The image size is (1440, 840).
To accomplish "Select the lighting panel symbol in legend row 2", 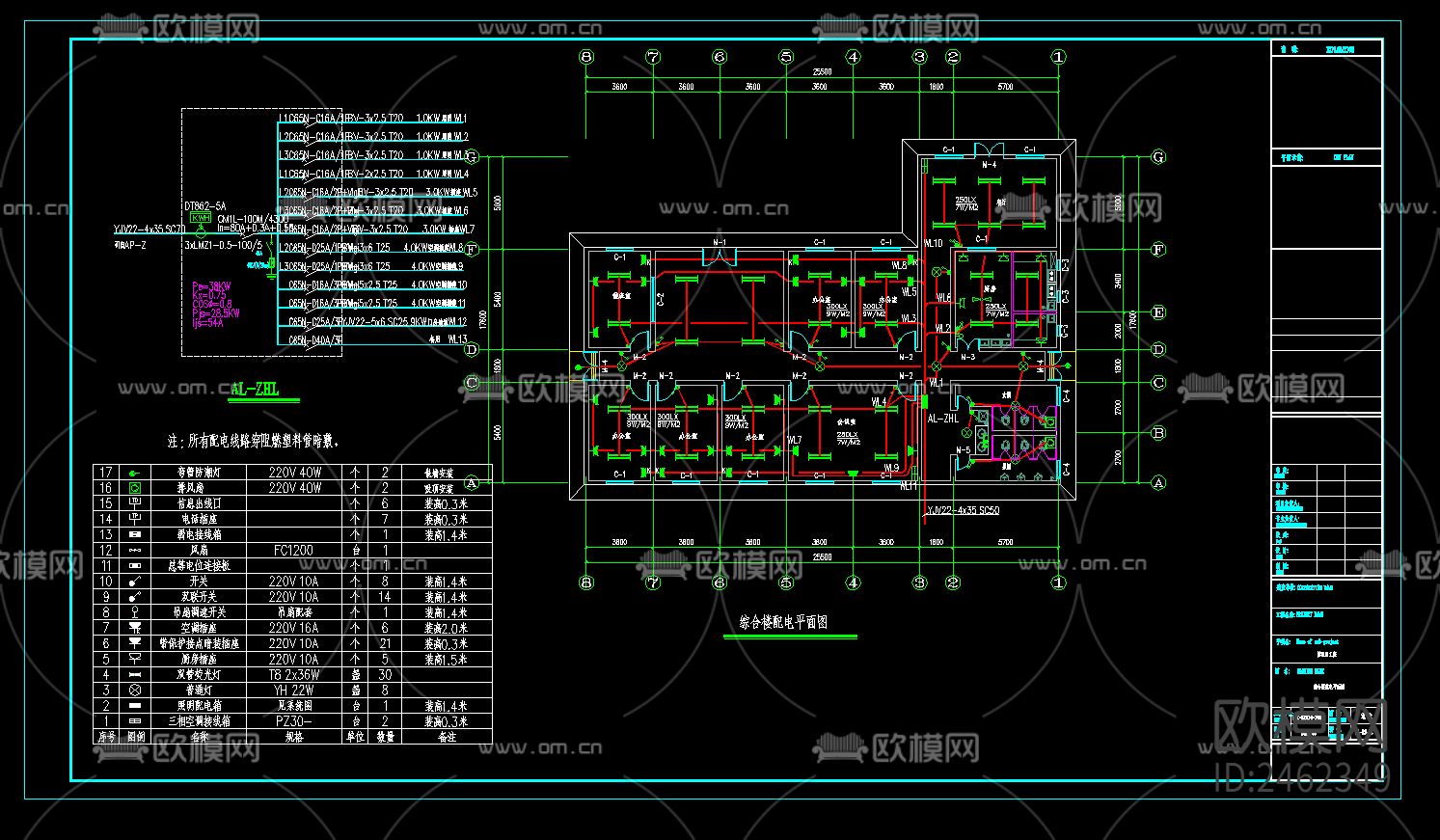I will 136,705.
